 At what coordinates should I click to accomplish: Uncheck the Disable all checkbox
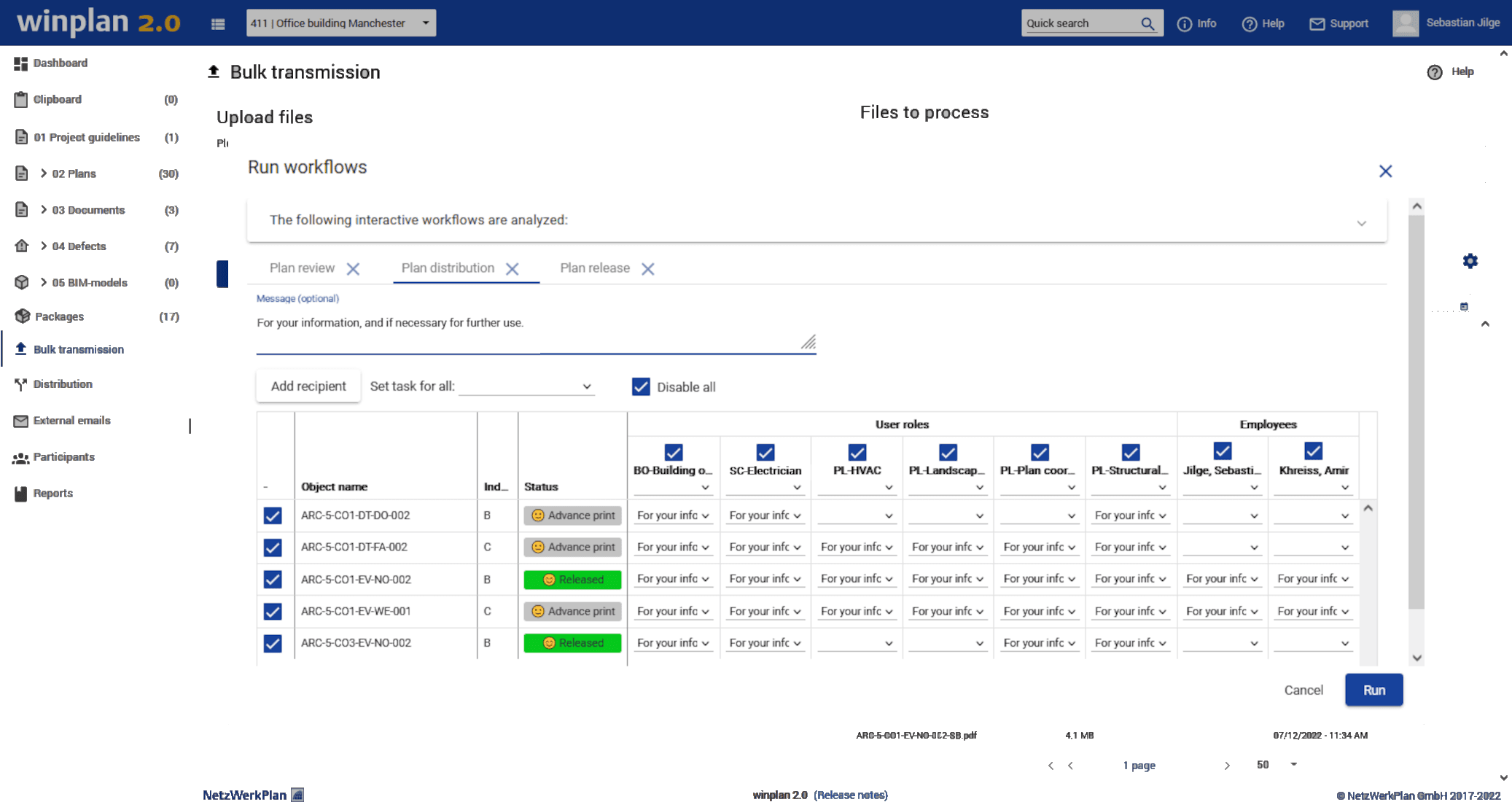641,386
